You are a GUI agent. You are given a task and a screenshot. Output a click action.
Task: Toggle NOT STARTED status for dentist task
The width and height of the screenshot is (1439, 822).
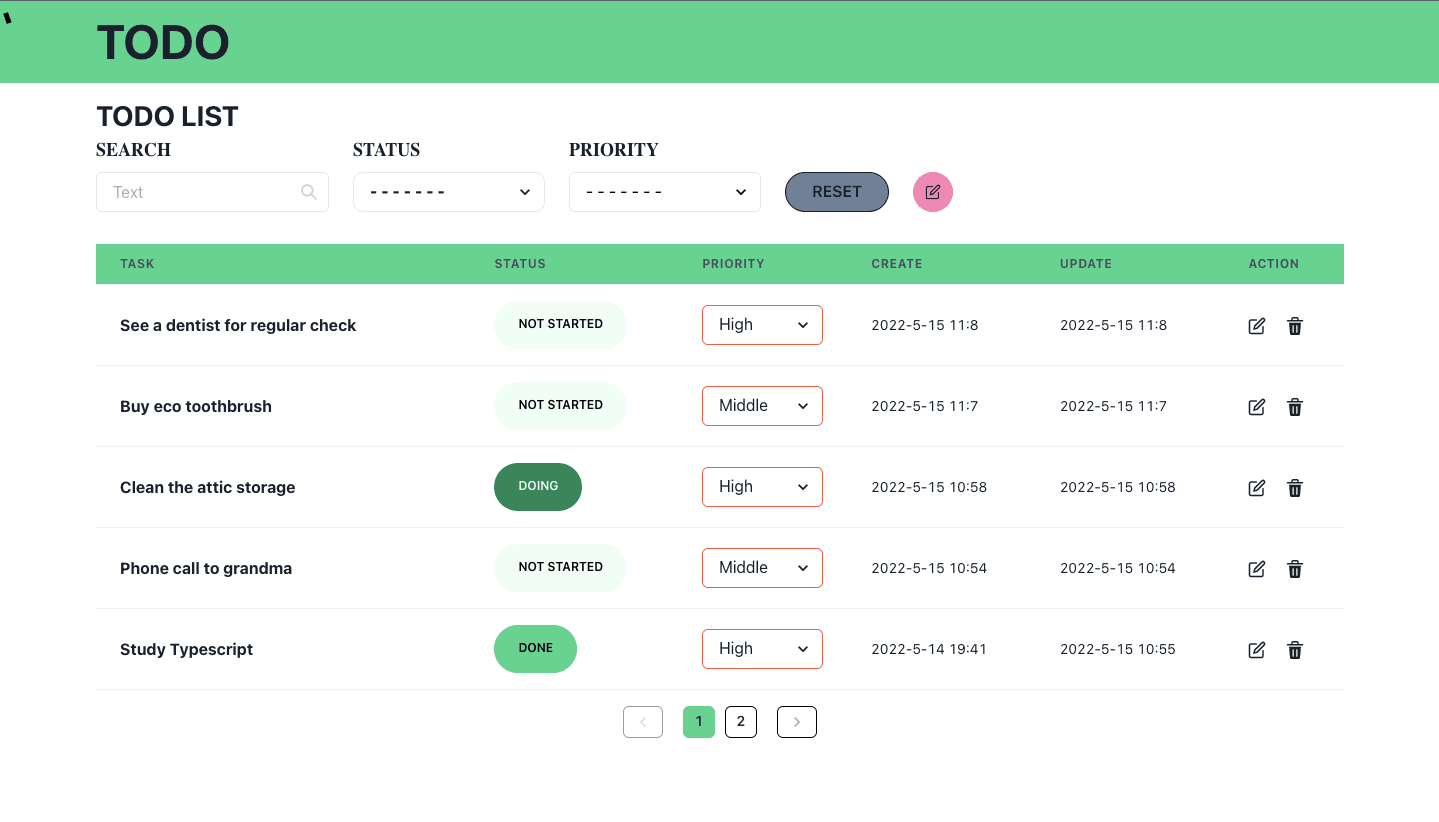(x=560, y=325)
